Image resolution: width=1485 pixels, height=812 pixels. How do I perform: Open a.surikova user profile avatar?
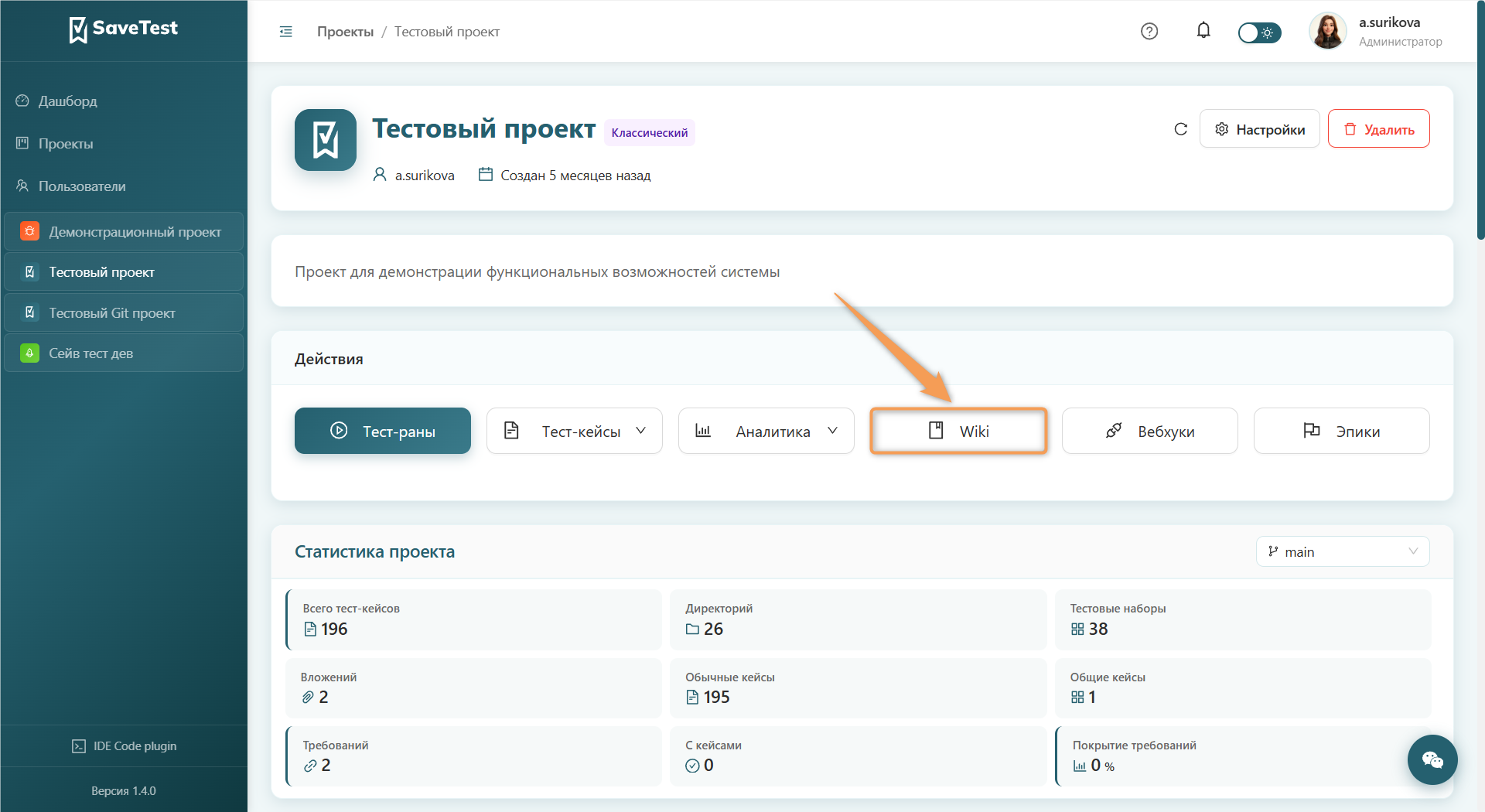pos(1327,32)
